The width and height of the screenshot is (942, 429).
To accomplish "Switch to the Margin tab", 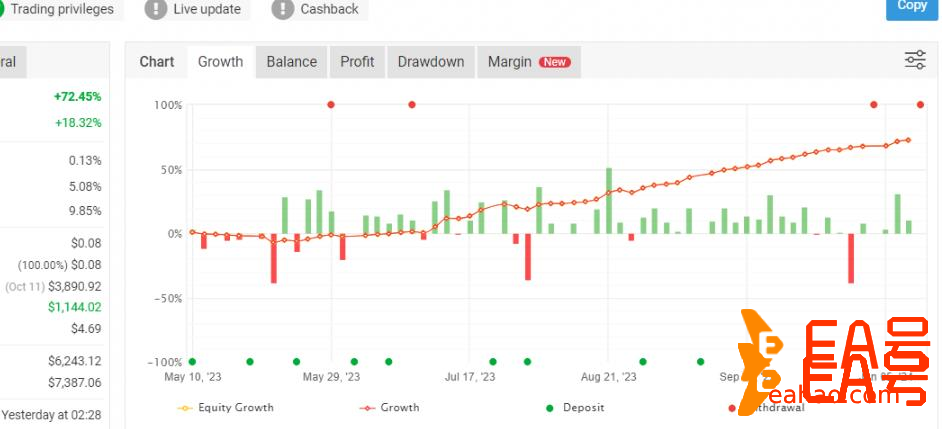I will 510,62.
